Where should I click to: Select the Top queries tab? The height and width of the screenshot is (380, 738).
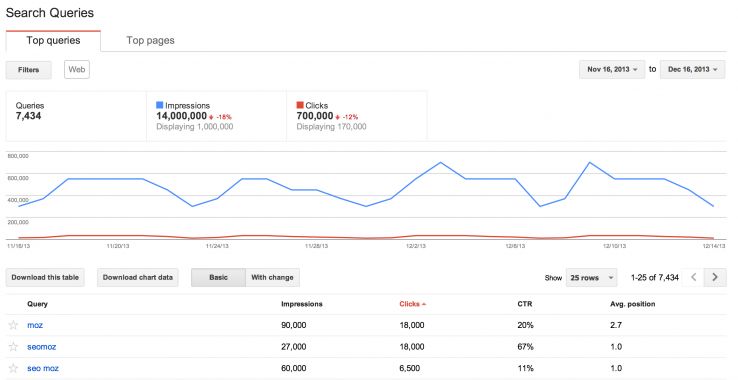point(53,40)
